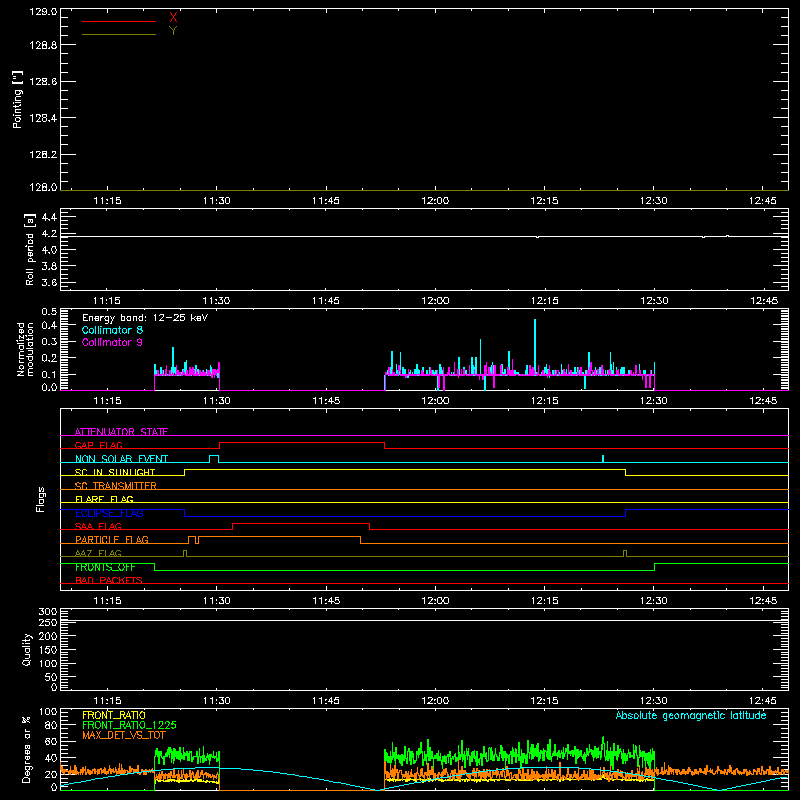Click the ATTENUATOR_STATE flag label
The height and width of the screenshot is (800, 800).
tap(121, 432)
